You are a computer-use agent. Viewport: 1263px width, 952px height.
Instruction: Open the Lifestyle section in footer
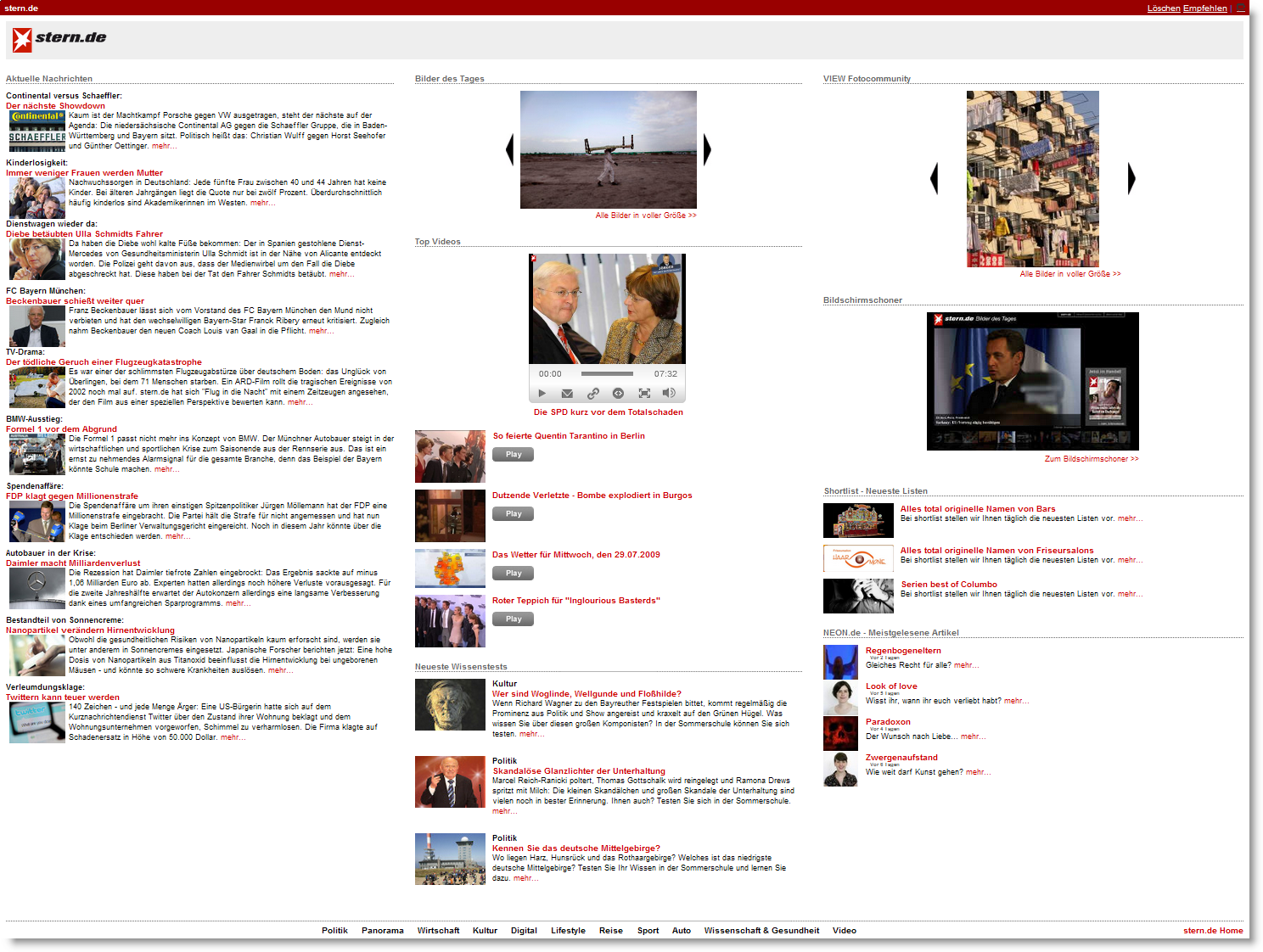tap(568, 931)
